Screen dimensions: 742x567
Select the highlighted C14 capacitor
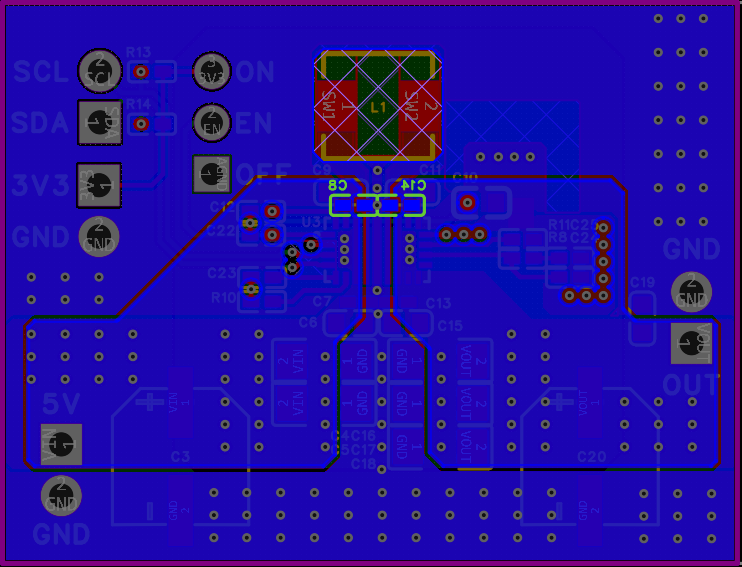(x=401, y=205)
